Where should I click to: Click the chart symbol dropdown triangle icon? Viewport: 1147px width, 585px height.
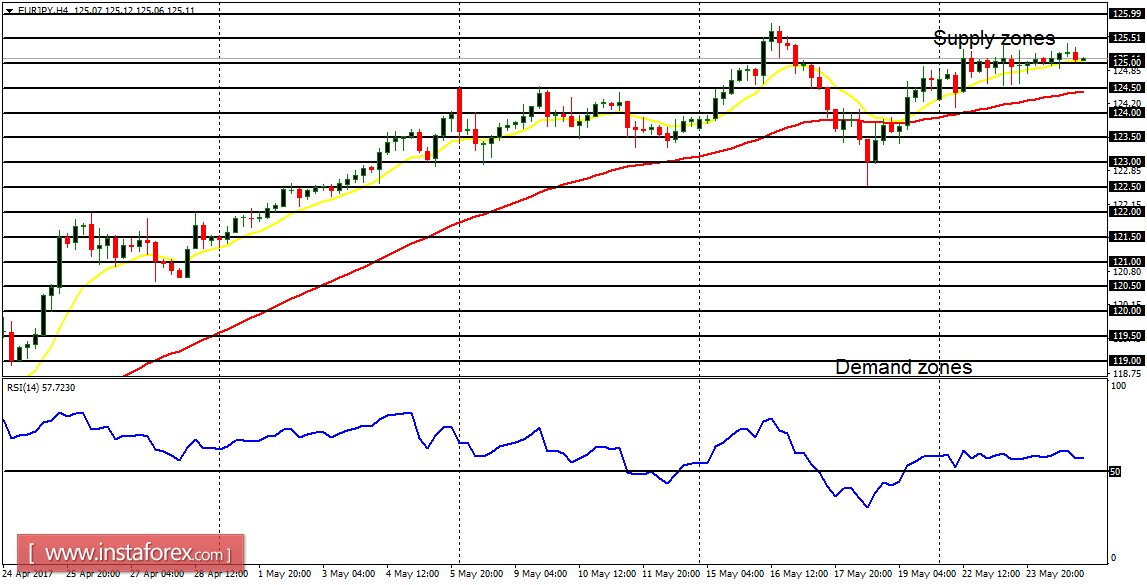coord(9,9)
